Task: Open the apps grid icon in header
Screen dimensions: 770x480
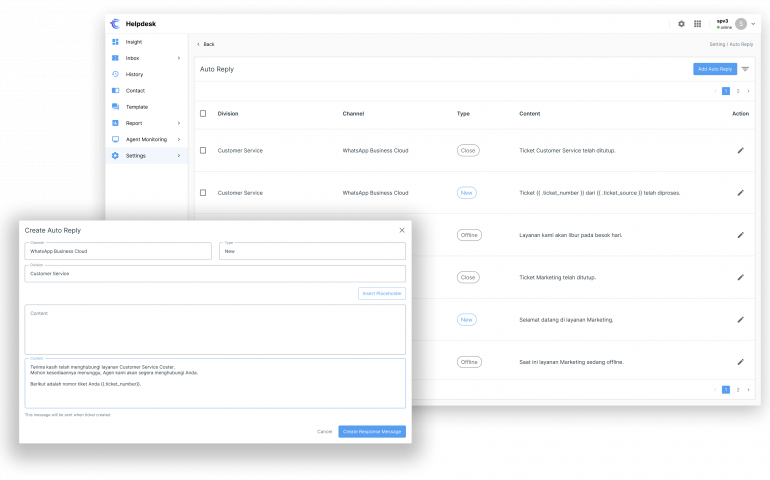Action: click(697, 24)
